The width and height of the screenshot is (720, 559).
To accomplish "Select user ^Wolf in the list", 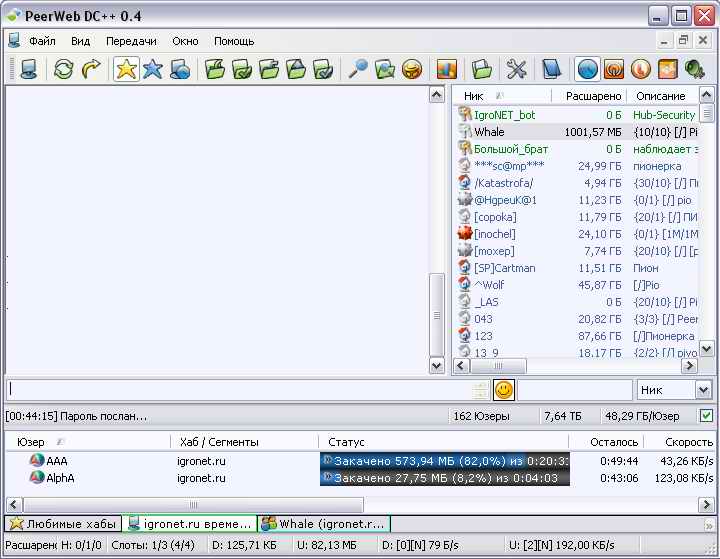I will (x=578, y=285).
